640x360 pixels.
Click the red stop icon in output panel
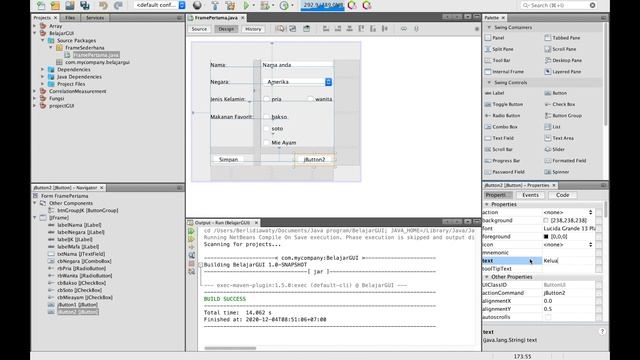(x=191, y=264)
